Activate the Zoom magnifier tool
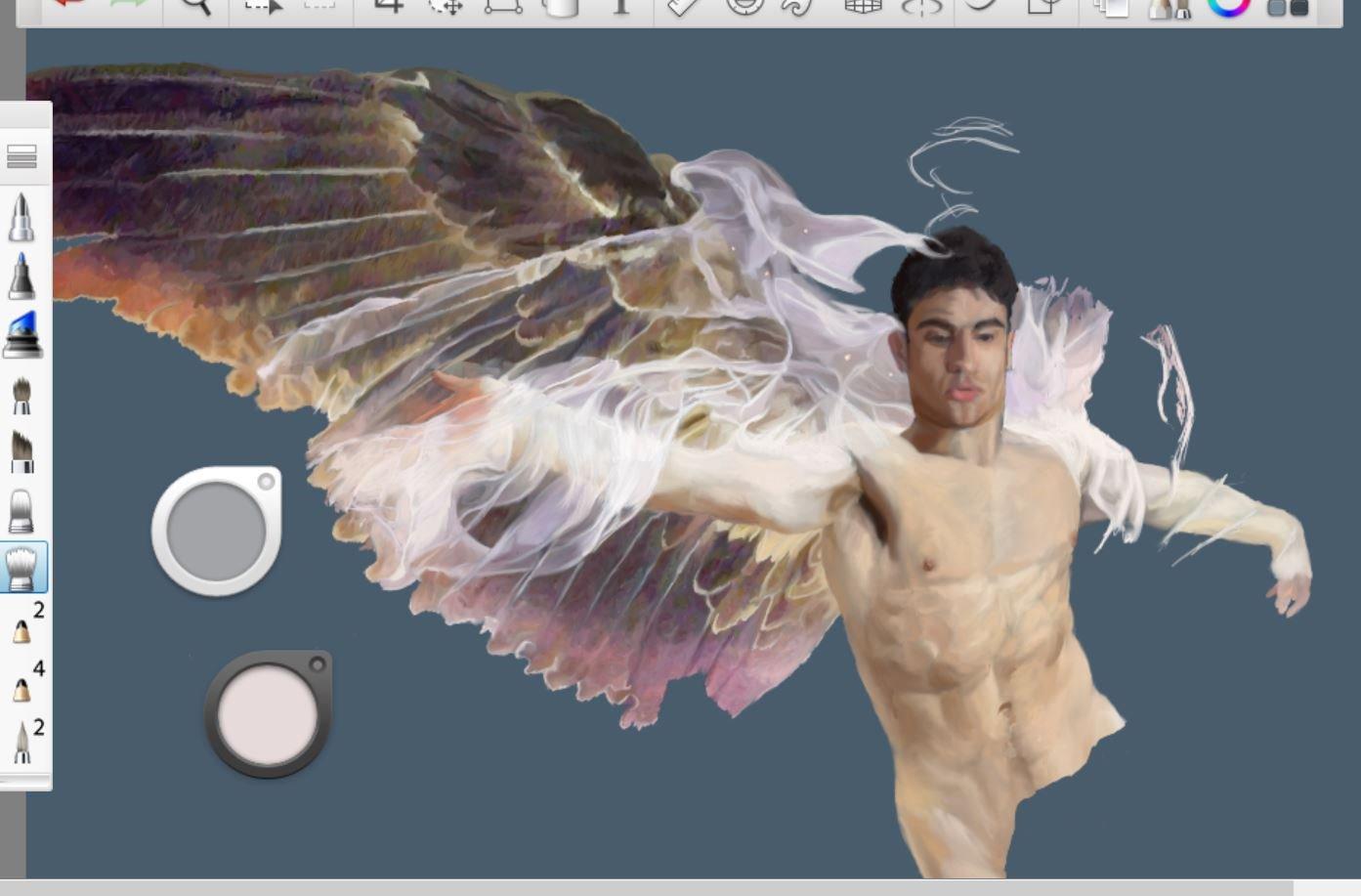The image size is (1361, 896). tap(196, 6)
